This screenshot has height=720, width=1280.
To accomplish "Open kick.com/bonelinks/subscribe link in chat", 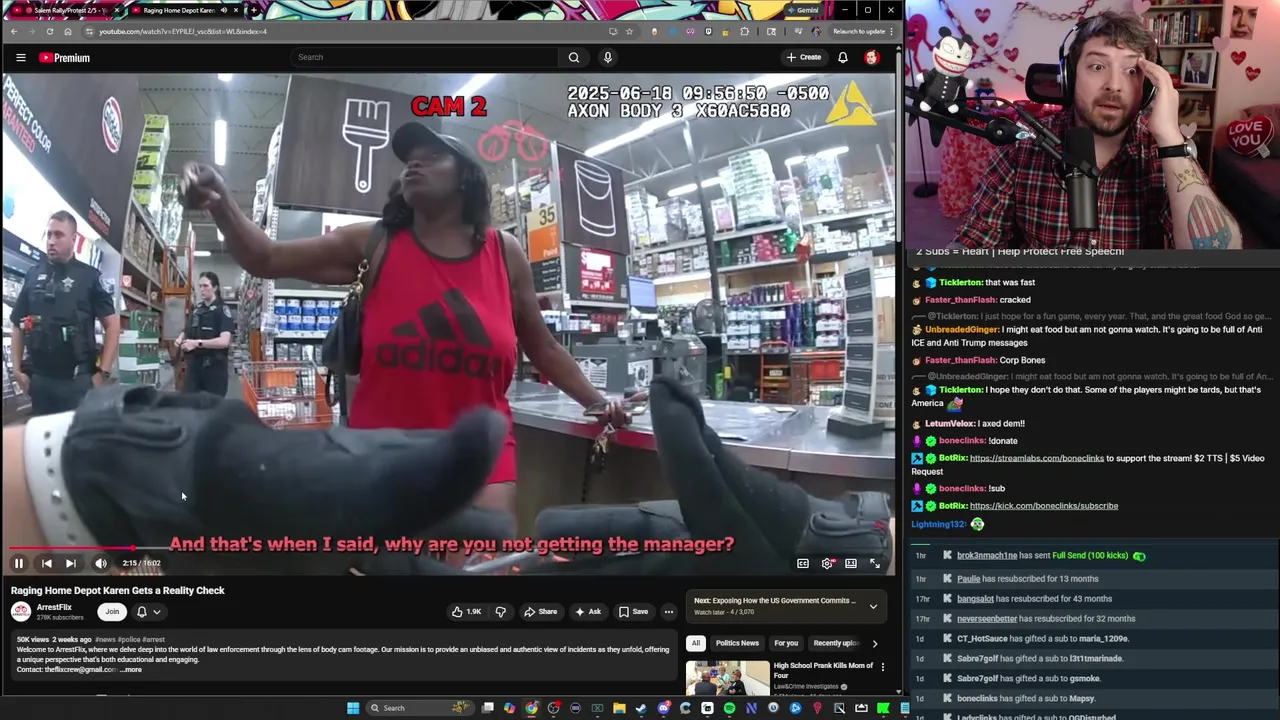I will 1044,506.
